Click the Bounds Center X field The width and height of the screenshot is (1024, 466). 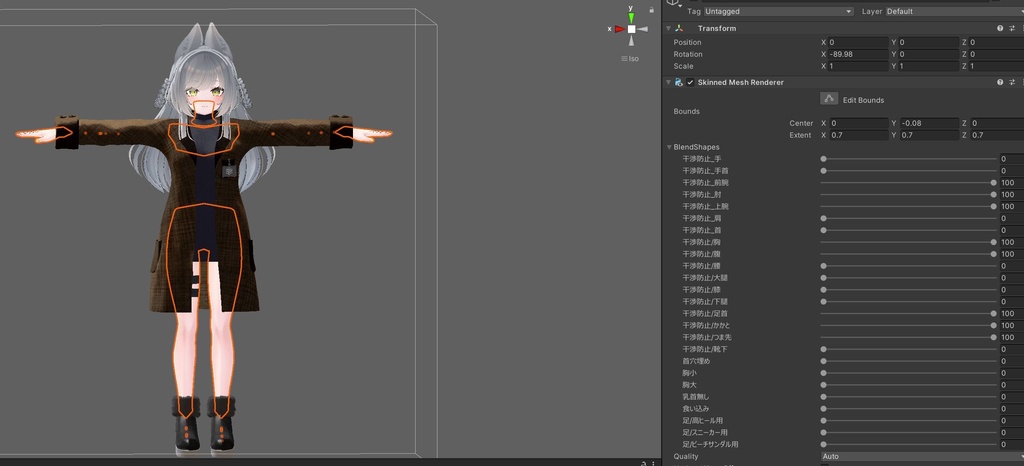pyautogui.click(x=858, y=123)
